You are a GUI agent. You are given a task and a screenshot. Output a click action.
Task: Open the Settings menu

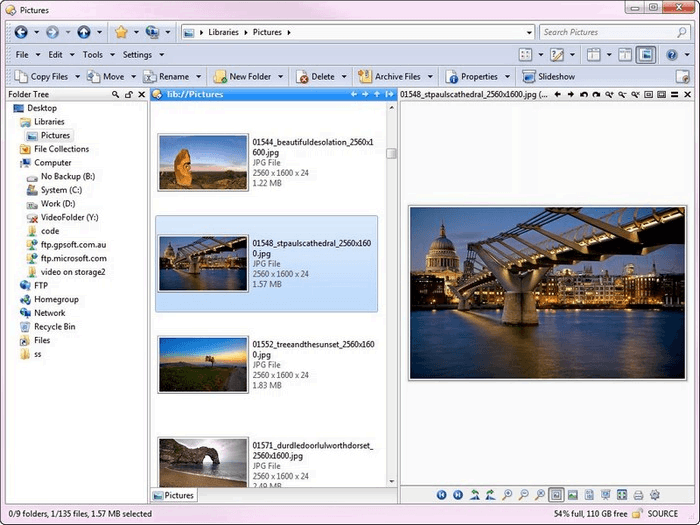[x=138, y=54]
